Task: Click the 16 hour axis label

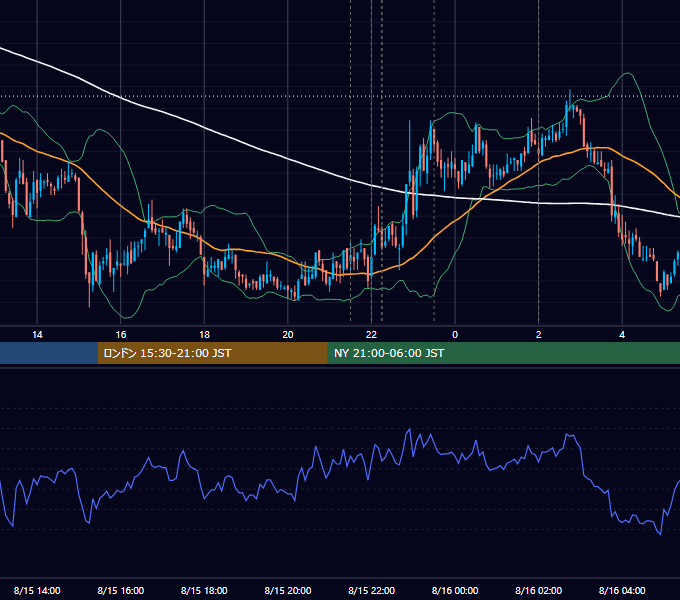Action: (x=121, y=335)
